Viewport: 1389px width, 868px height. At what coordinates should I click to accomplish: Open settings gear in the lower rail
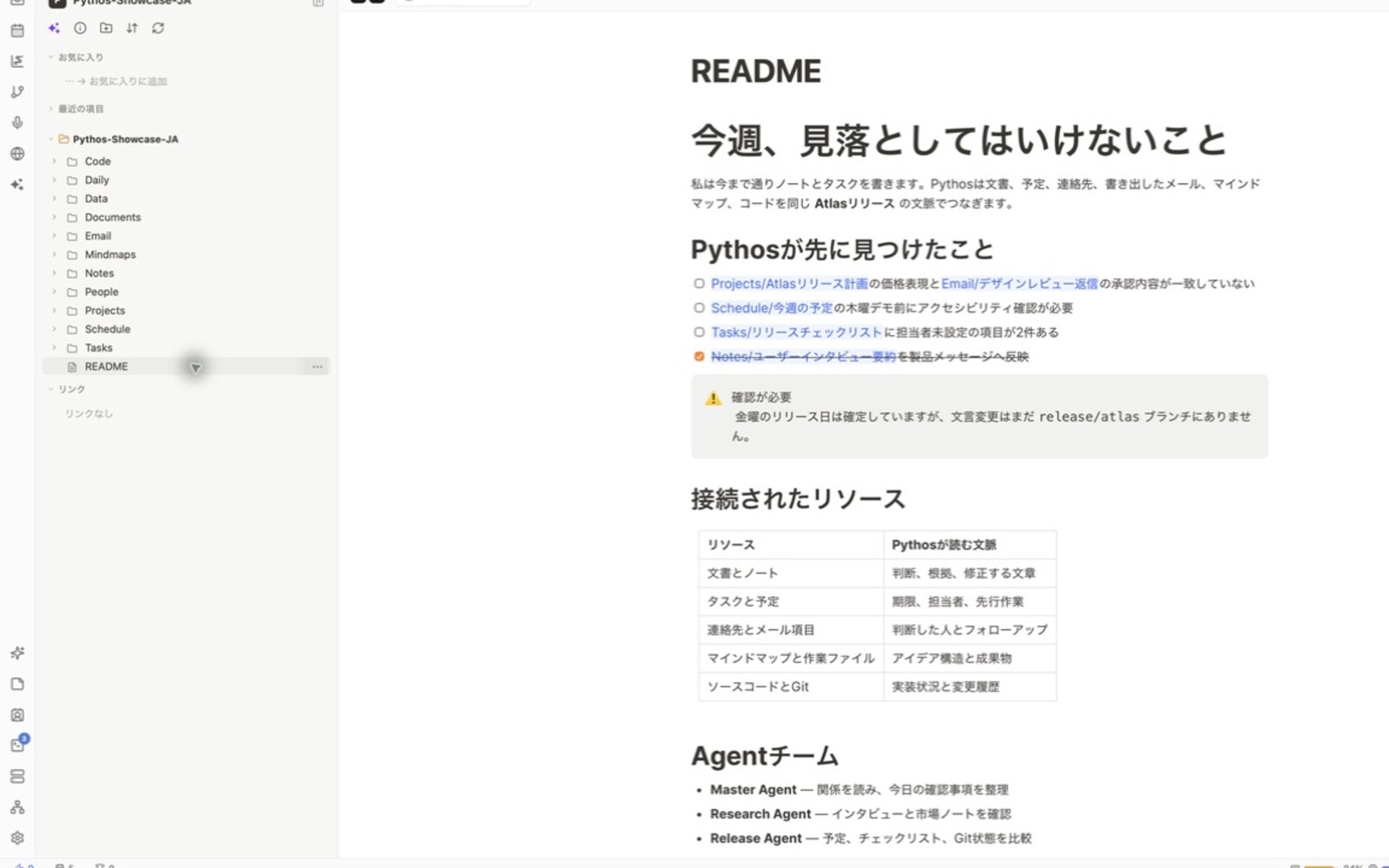[x=17, y=838]
